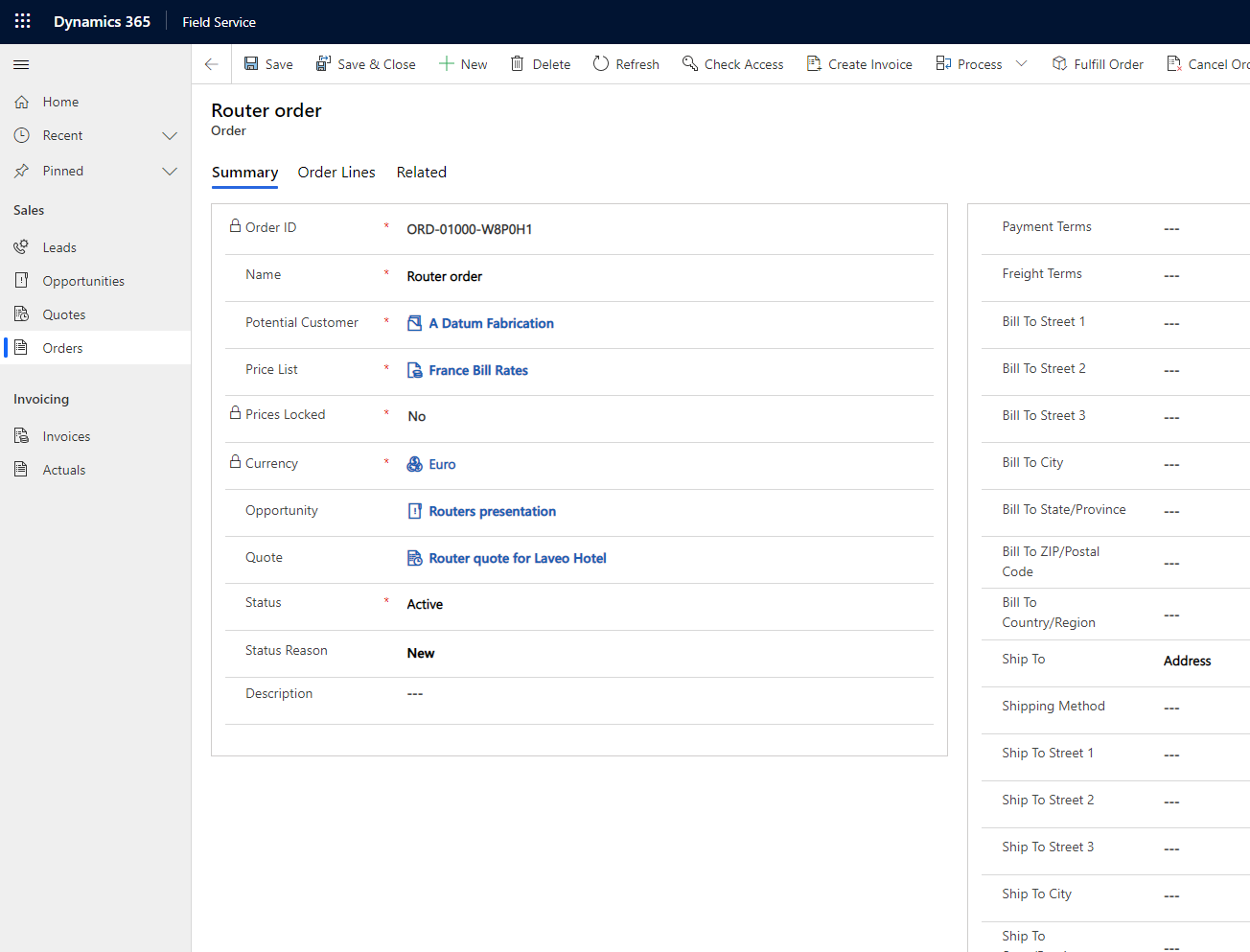Screen dimensions: 1250x952
Task: Click the account icon beside A Datum Fabrication
Action: click(414, 323)
